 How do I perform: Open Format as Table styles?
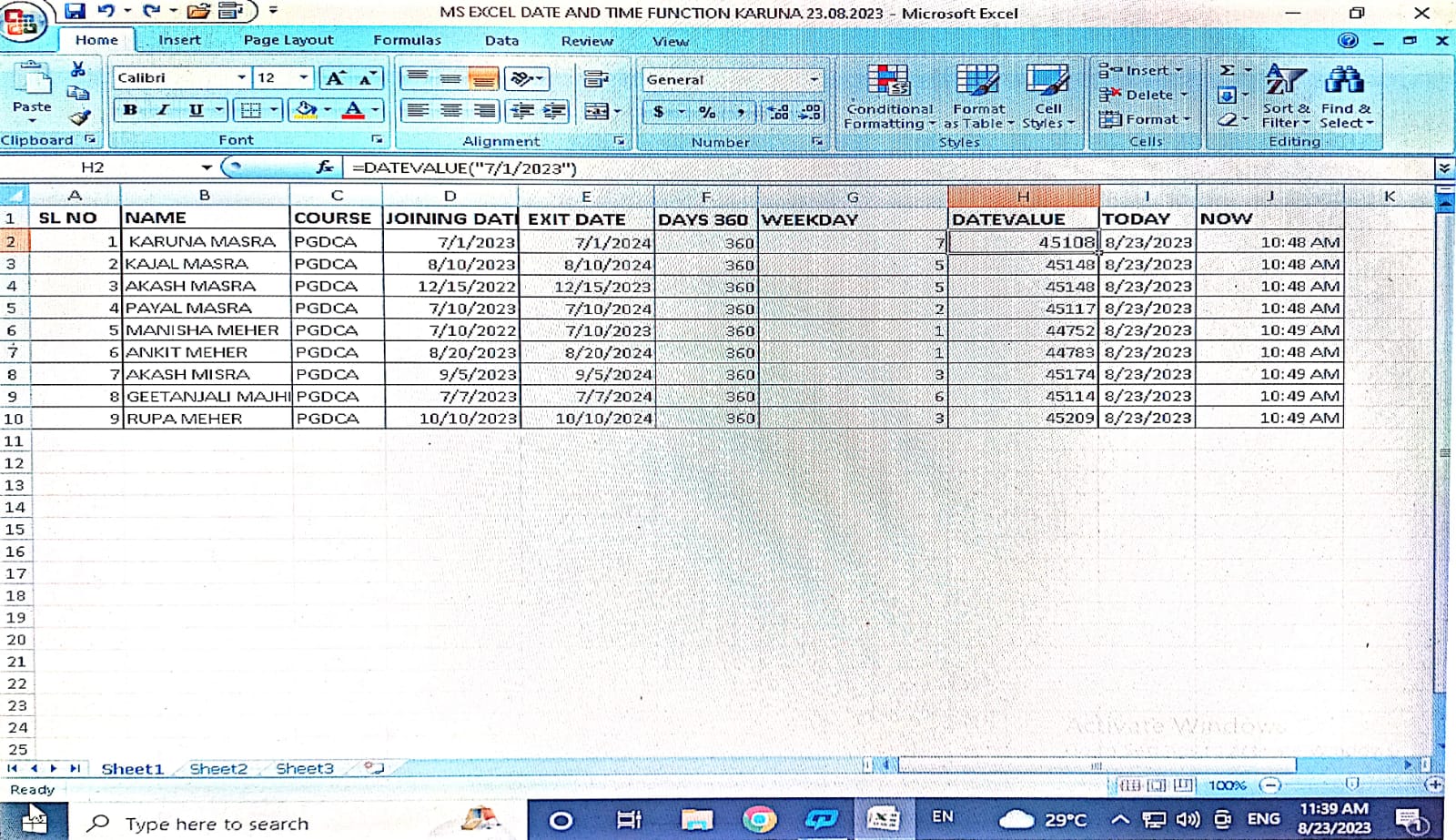coord(978,82)
